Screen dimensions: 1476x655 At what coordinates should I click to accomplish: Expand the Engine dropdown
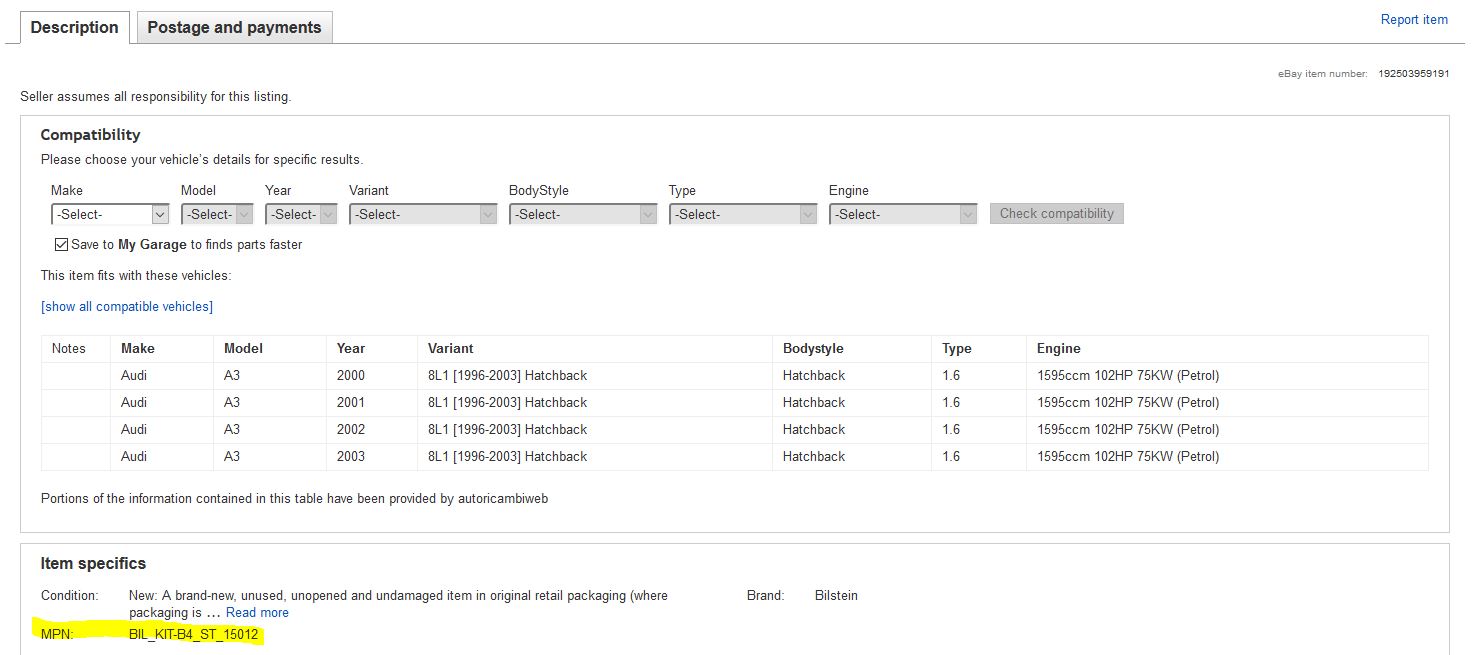coord(902,214)
